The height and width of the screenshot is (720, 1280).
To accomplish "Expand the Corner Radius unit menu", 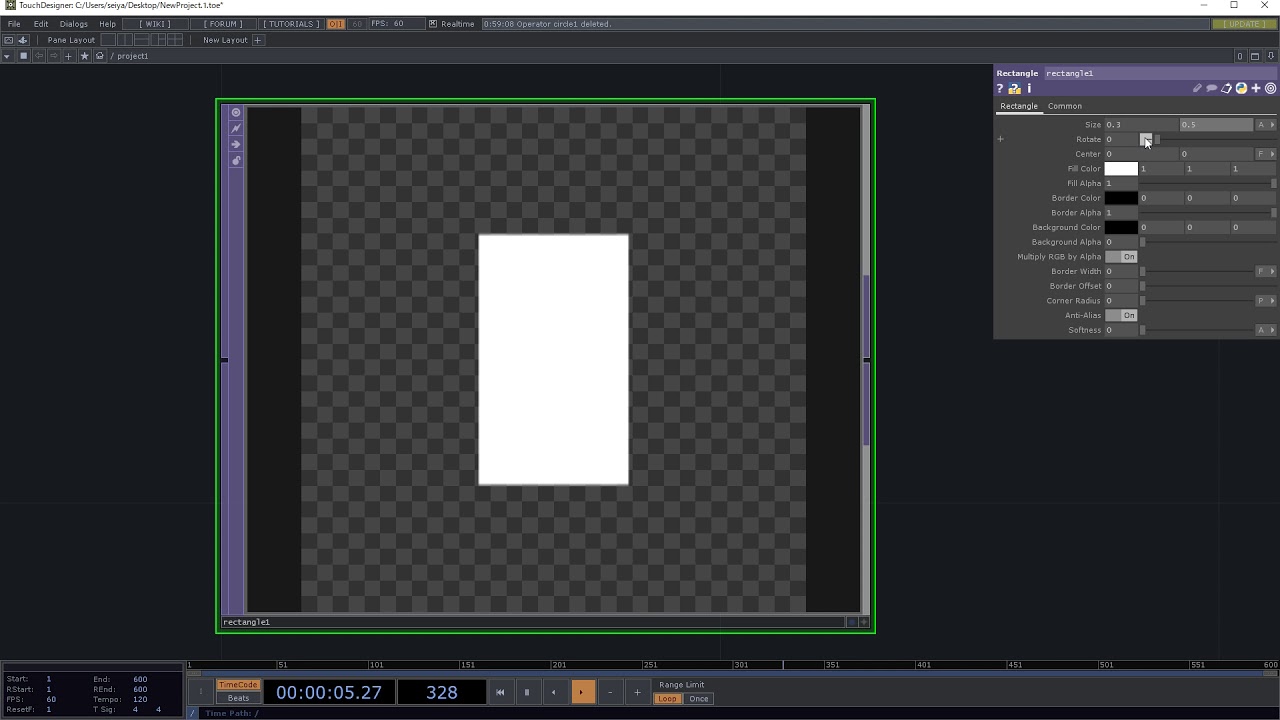I will [x=1266, y=301].
